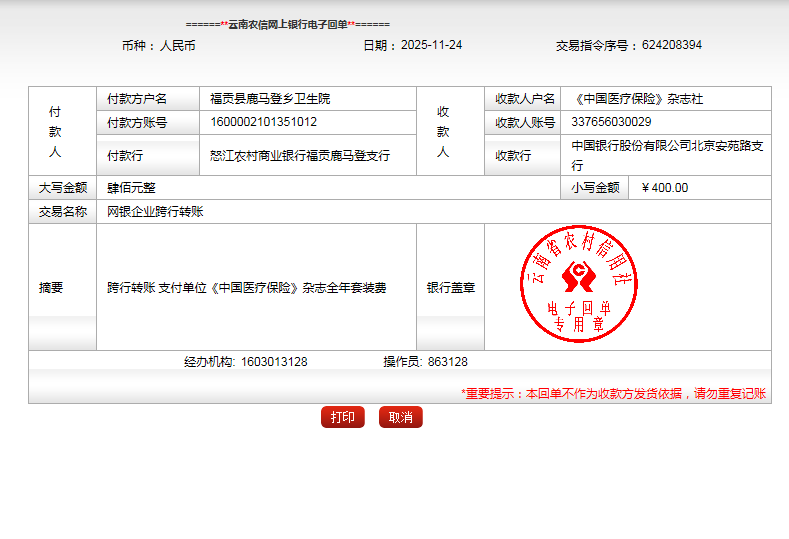Click the numeric amount ¥400.00
The width and height of the screenshot is (789, 539).
tap(664, 188)
